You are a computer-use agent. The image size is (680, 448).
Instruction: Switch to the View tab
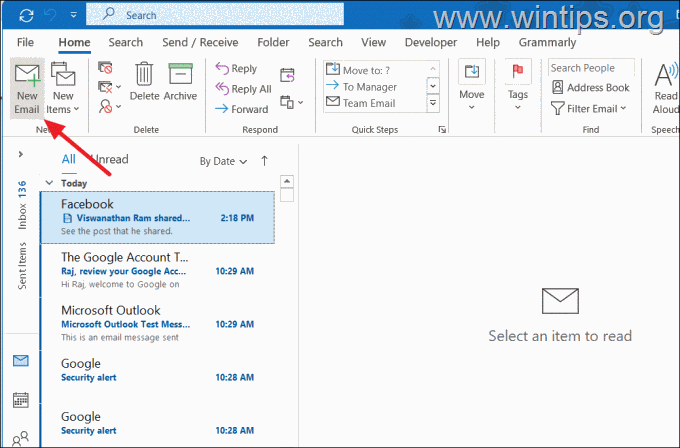pyautogui.click(x=373, y=43)
